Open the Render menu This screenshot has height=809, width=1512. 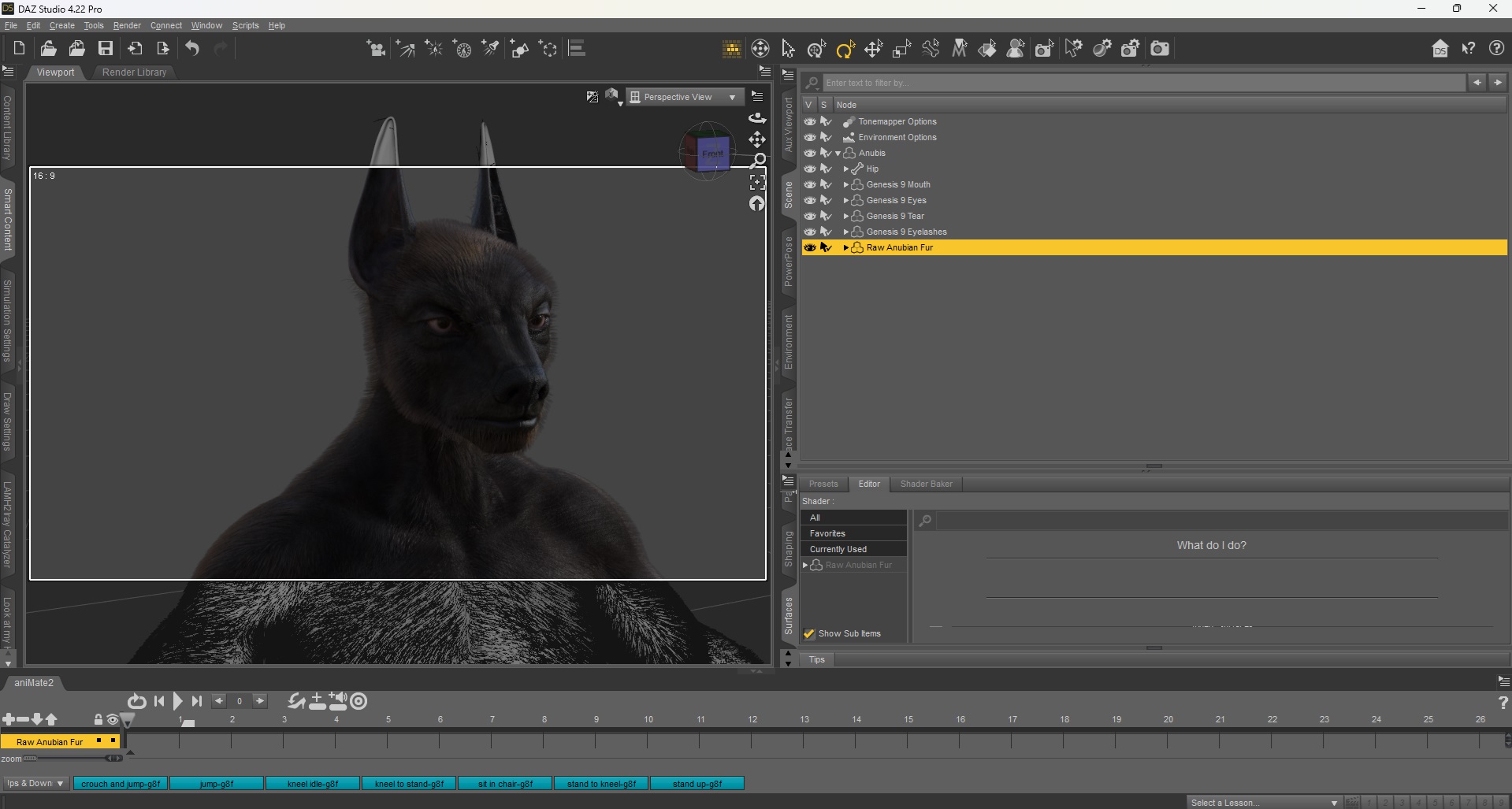tap(127, 25)
